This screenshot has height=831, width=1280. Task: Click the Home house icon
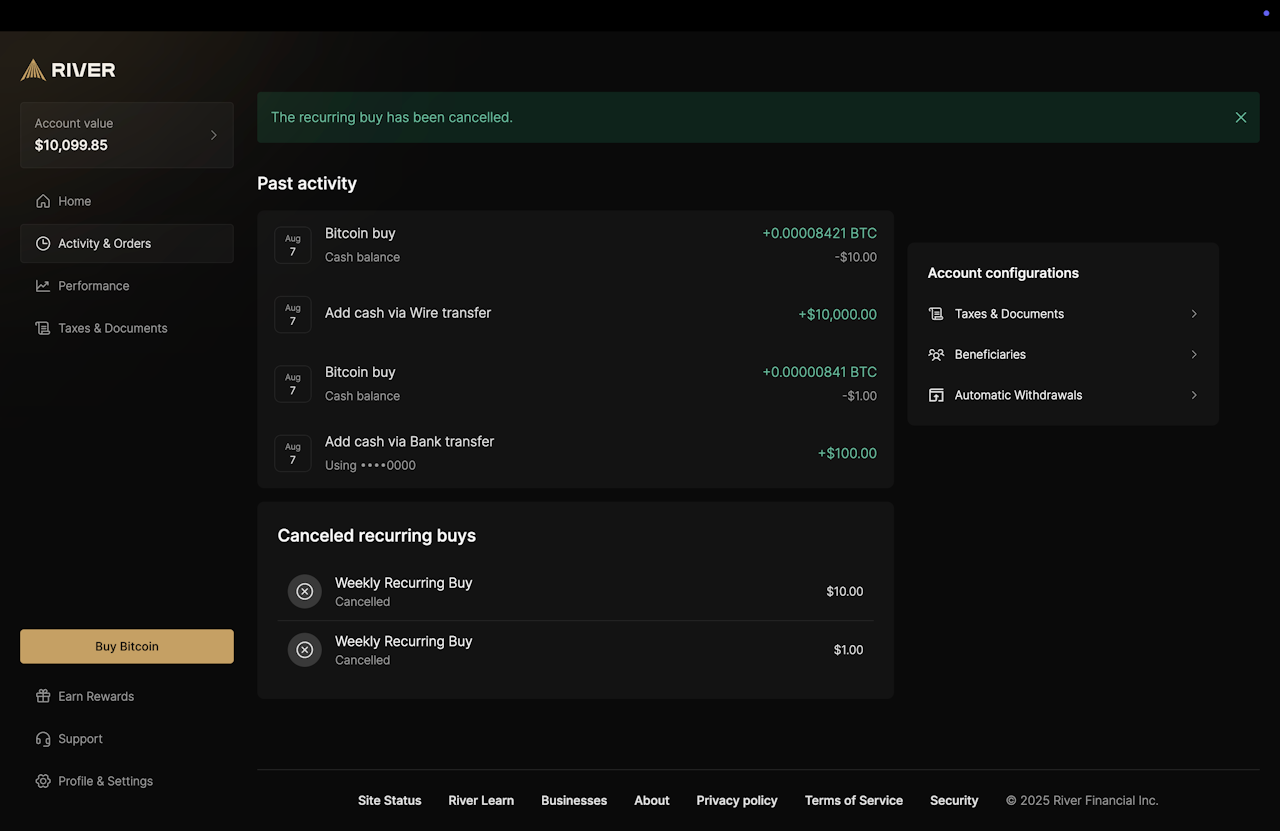(43, 201)
